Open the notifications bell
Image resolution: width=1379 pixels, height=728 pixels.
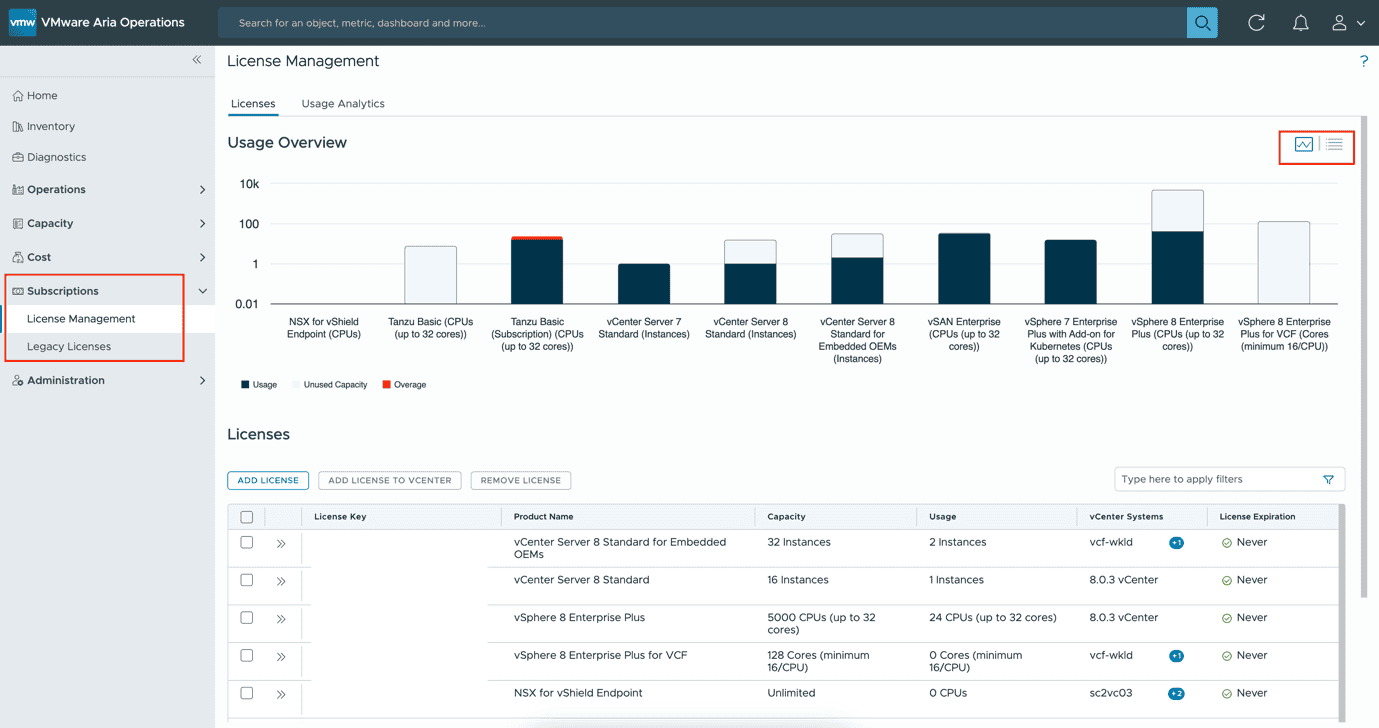point(1300,23)
